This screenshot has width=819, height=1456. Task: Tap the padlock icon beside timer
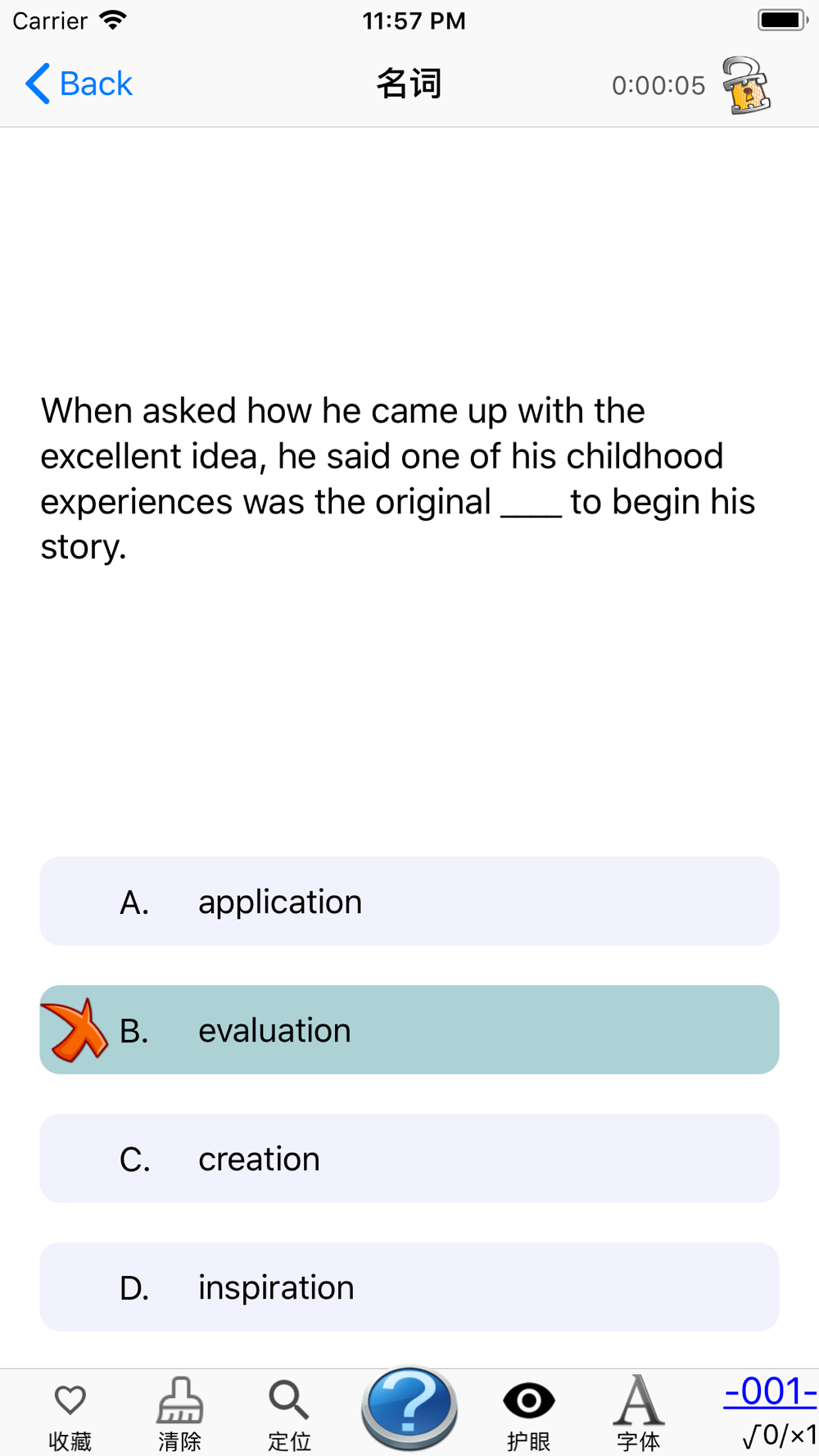click(x=746, y=85)
